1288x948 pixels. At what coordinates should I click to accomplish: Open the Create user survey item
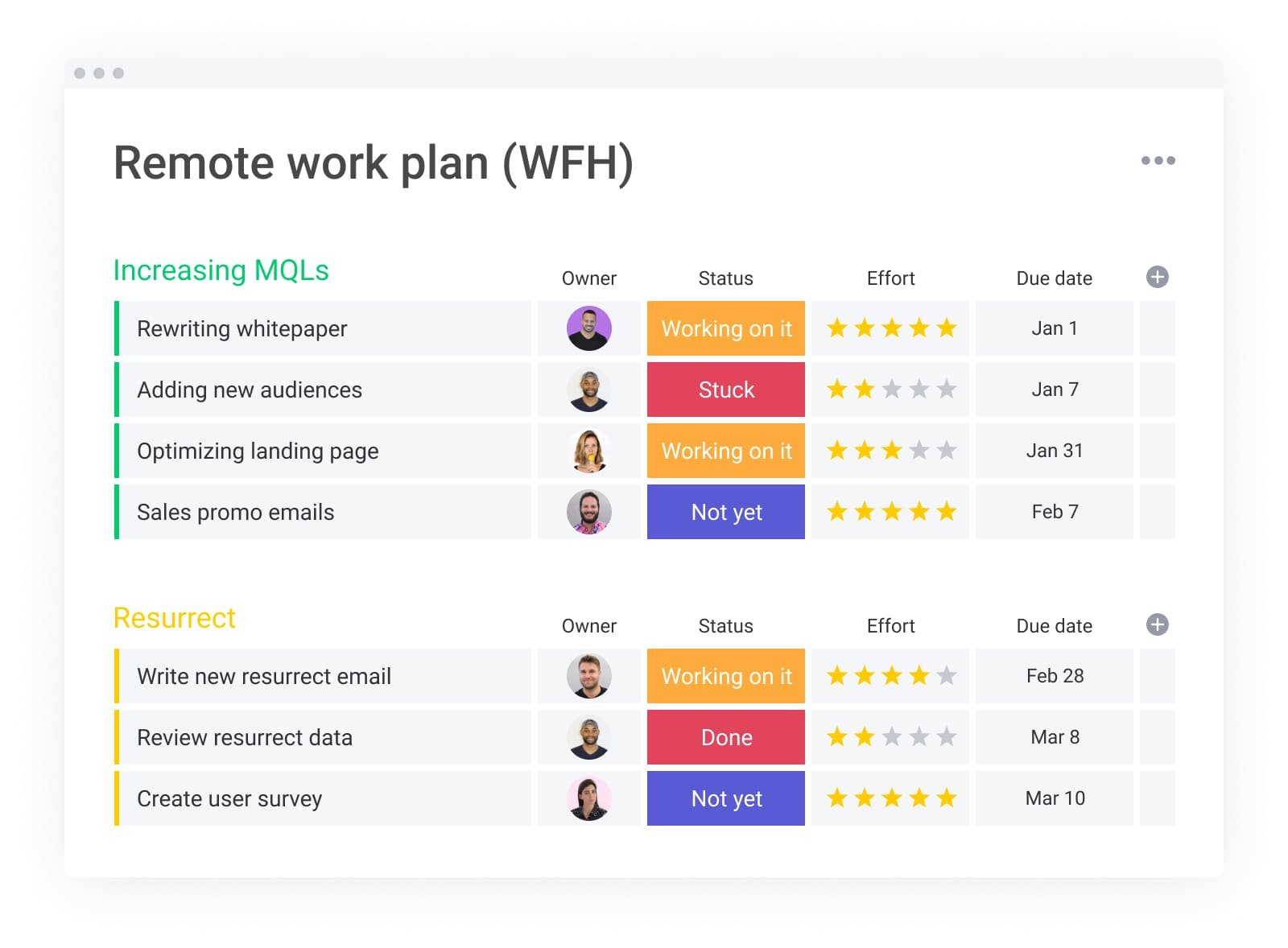[x=229, y=798]
